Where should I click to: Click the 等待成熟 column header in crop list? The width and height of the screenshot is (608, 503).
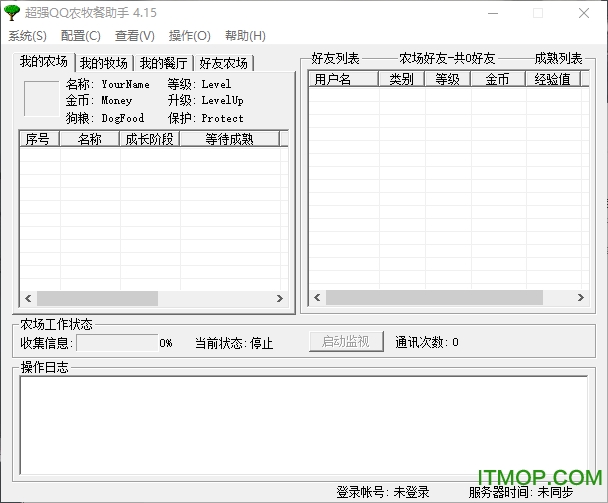coord(228,140)
